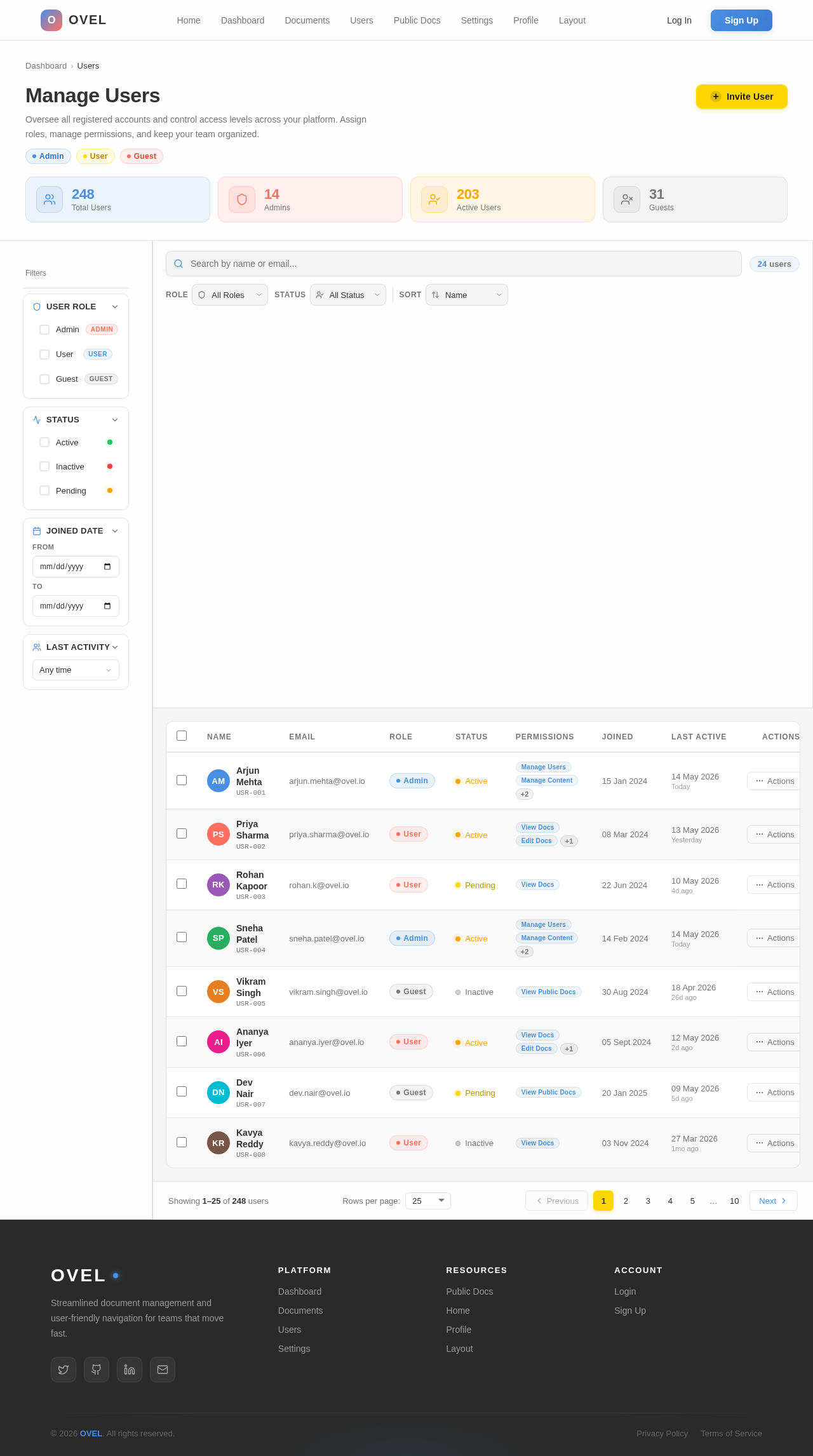The height and width of the screenshot is (1456, 813).
Task: Open Actions menu for Priya Sharma
Action: 774,834
